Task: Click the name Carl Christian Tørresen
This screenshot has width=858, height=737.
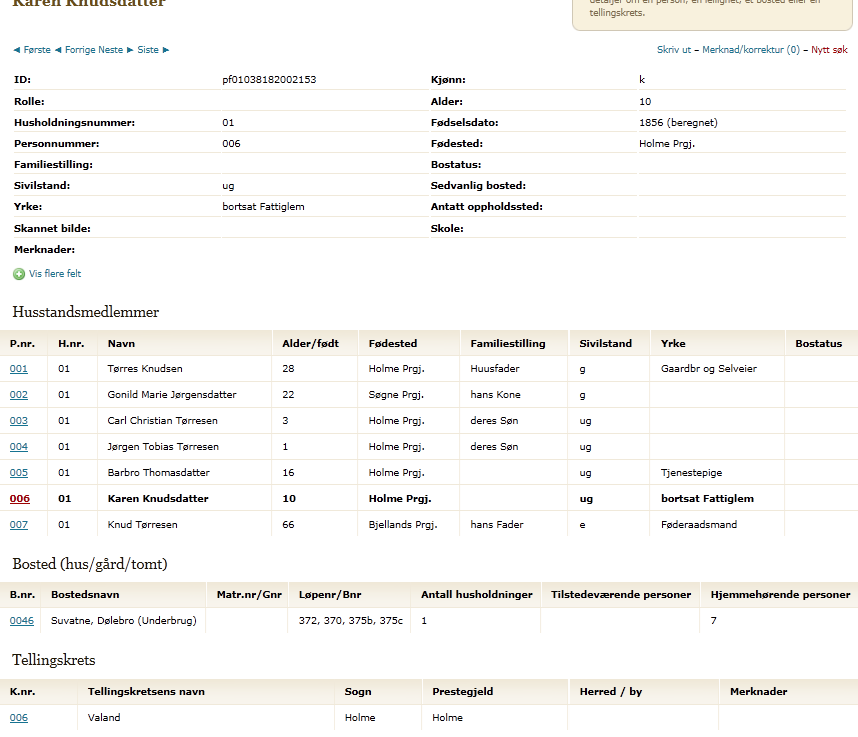Action: pyautogui.click(x=163, y=421)
